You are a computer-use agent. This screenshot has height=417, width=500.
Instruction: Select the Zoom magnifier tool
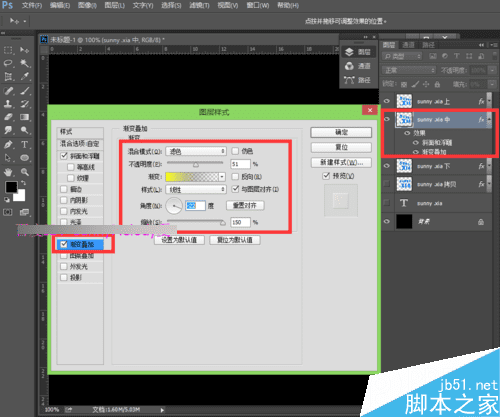pyautogui.click(x=24, y=172)
